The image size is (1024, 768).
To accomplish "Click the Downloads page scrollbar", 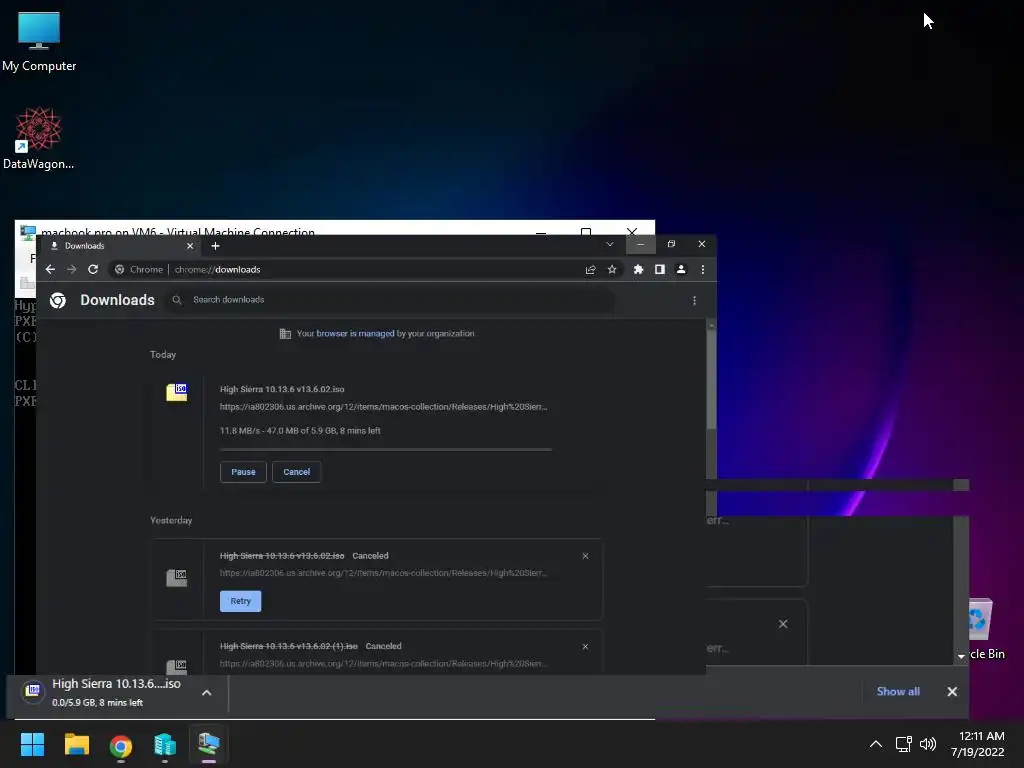I will [x=711, y=379].
